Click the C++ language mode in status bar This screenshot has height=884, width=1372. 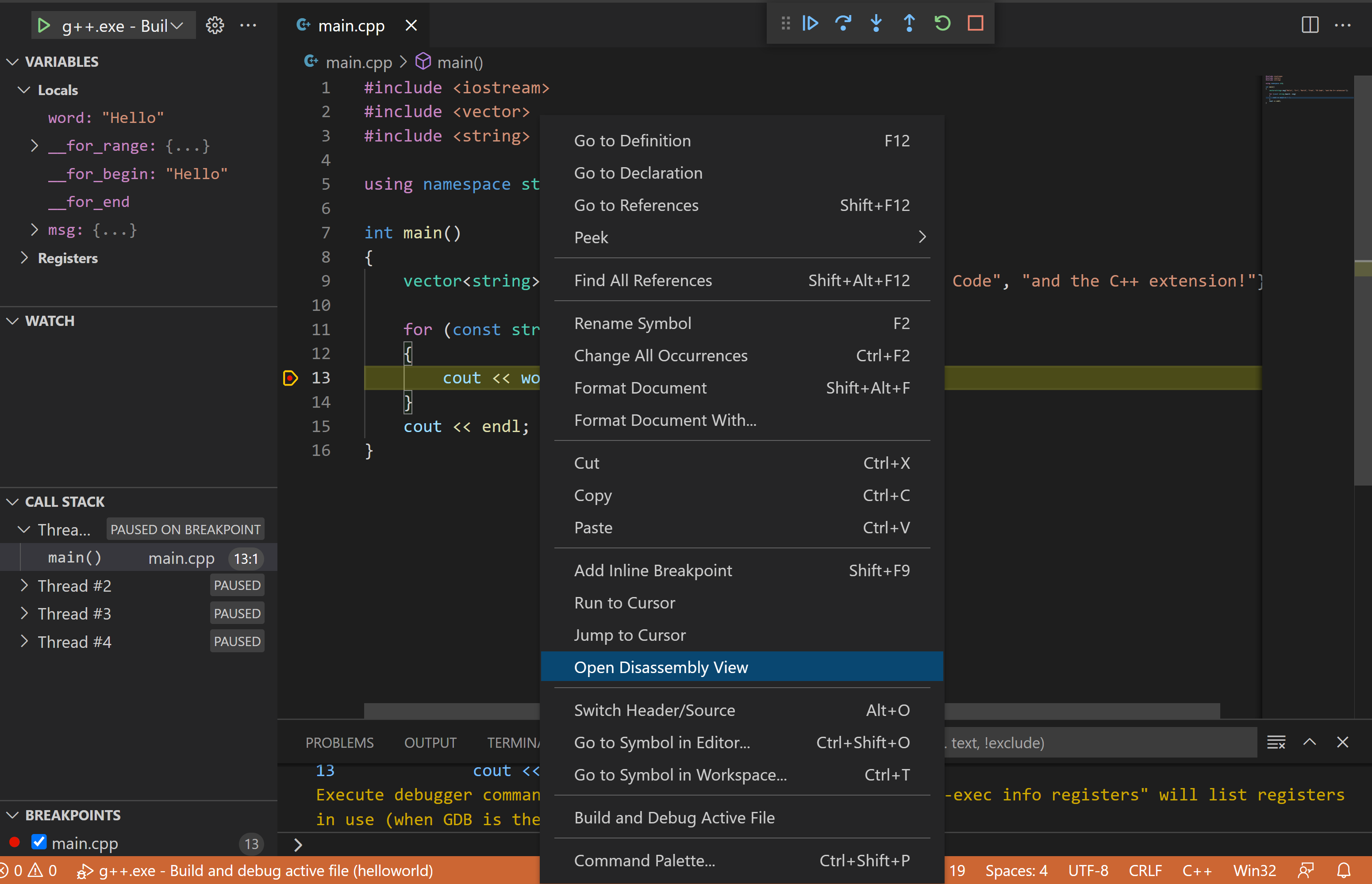click(x=1196, y=870)
